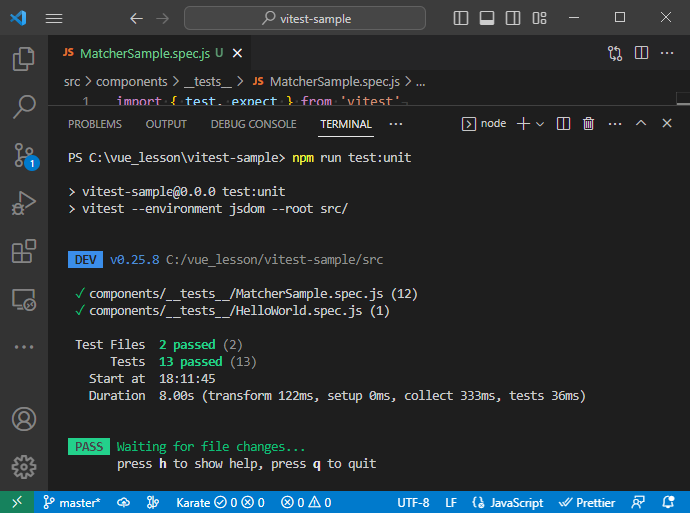The height and width of the screenshot is (513, 690).
Task: Click the 'Waiting for file changes...' message
Action: (211, 447)
